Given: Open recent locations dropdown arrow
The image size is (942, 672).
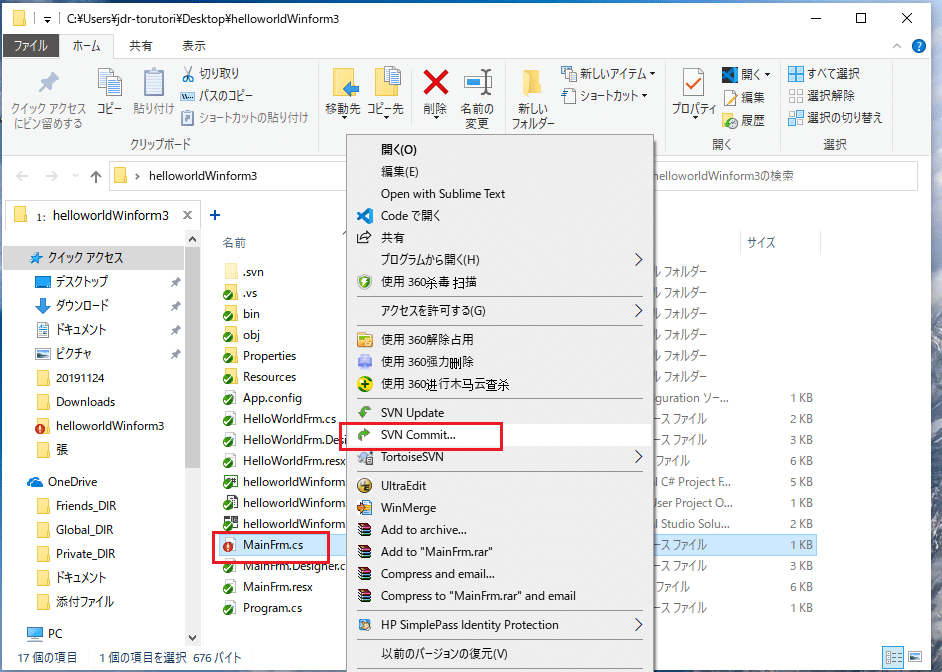Looking at the screenshot, I should (75, 176).
